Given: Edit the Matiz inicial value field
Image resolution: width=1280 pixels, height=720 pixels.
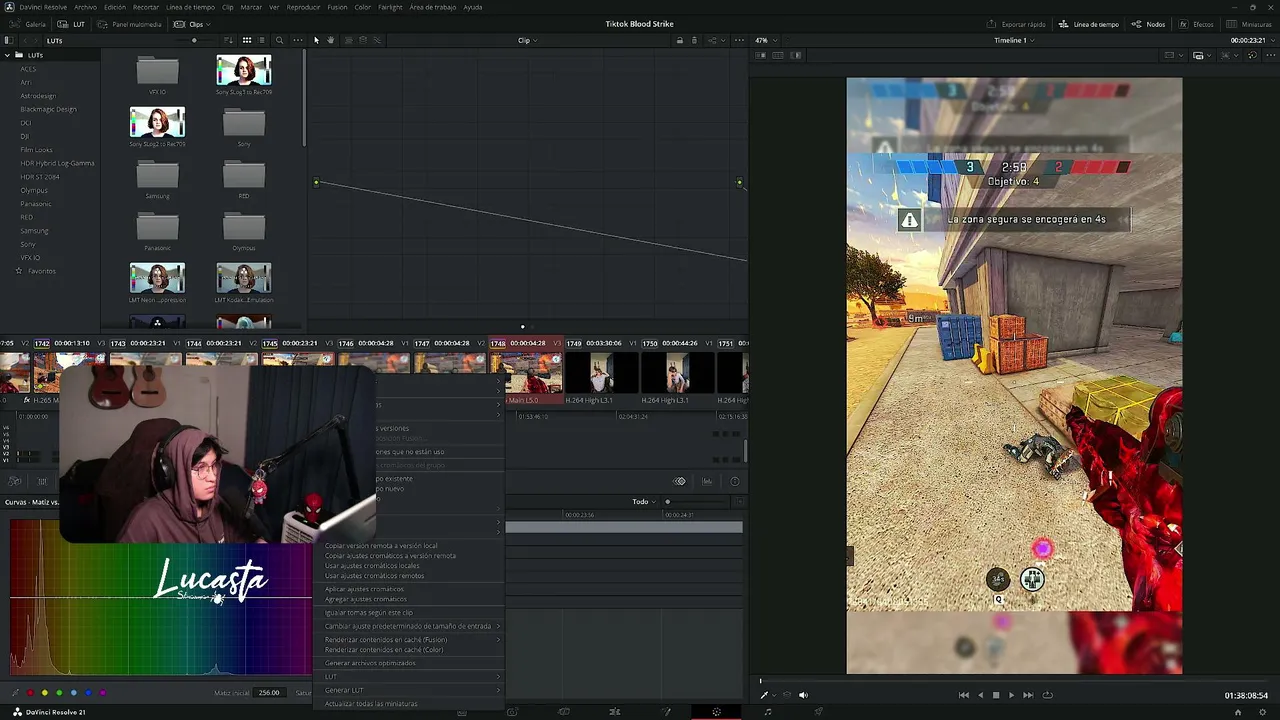Looking at the screenshot, I should coord(269,692).
